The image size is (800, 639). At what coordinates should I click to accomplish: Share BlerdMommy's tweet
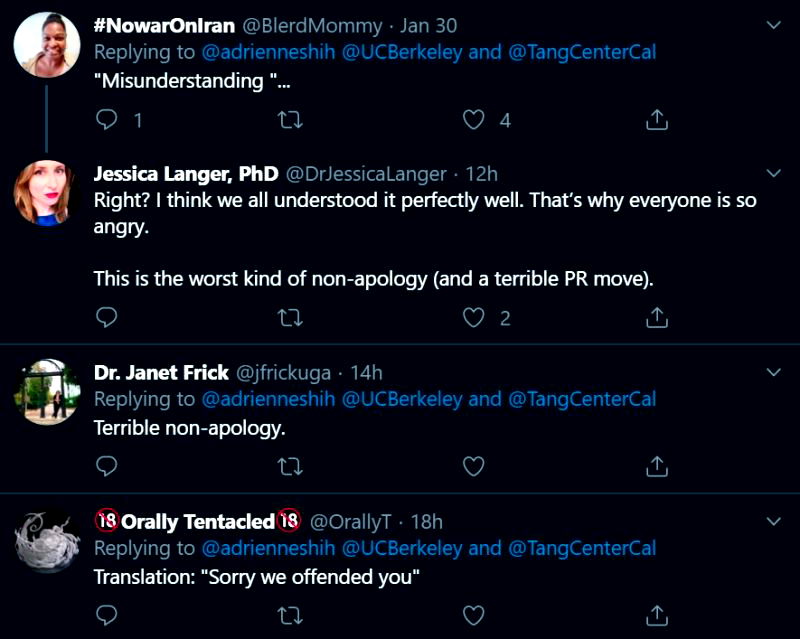point(656,120)
